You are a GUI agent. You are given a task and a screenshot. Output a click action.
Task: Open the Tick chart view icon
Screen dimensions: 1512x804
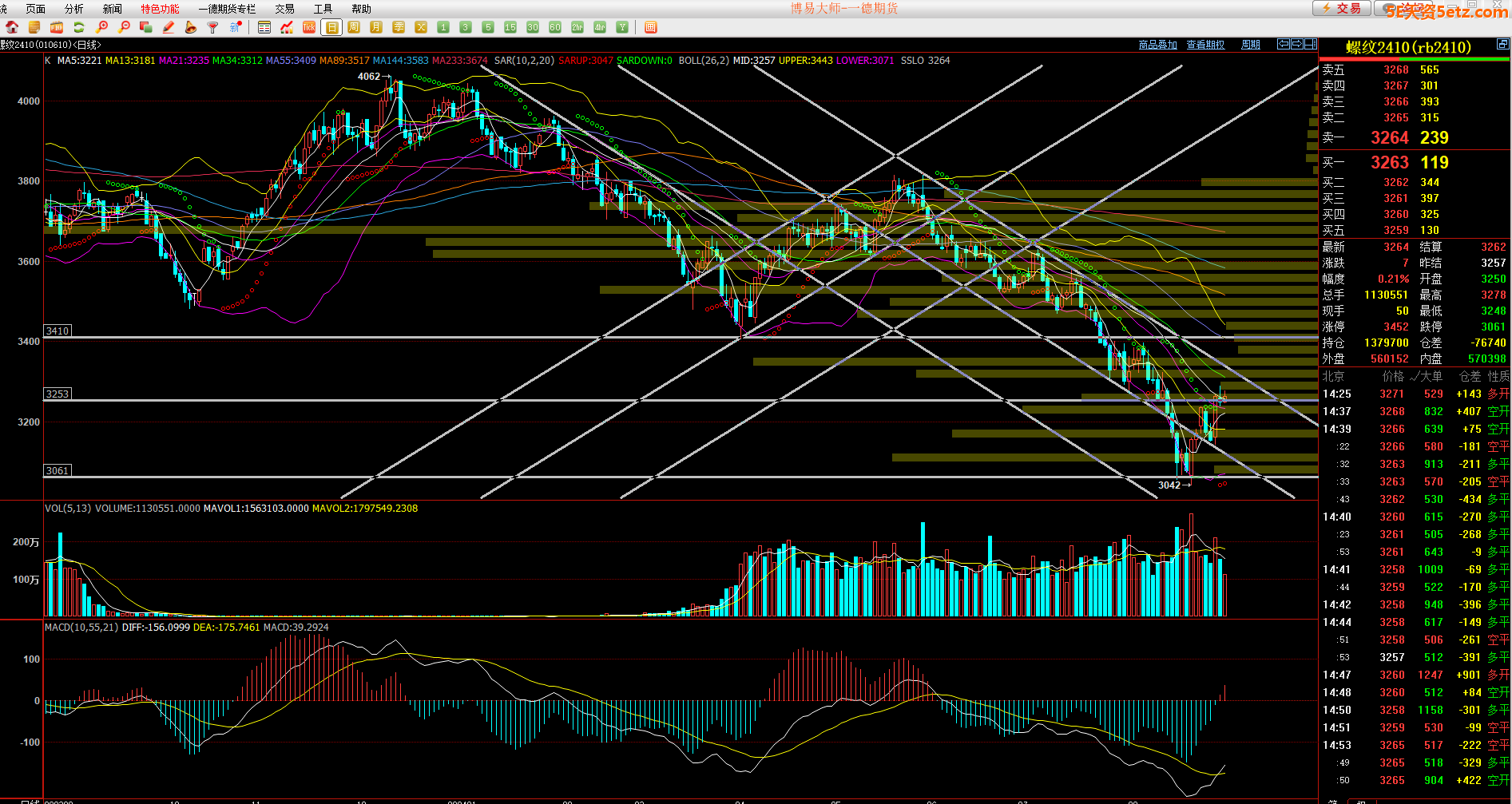click(x=309, y=27)
